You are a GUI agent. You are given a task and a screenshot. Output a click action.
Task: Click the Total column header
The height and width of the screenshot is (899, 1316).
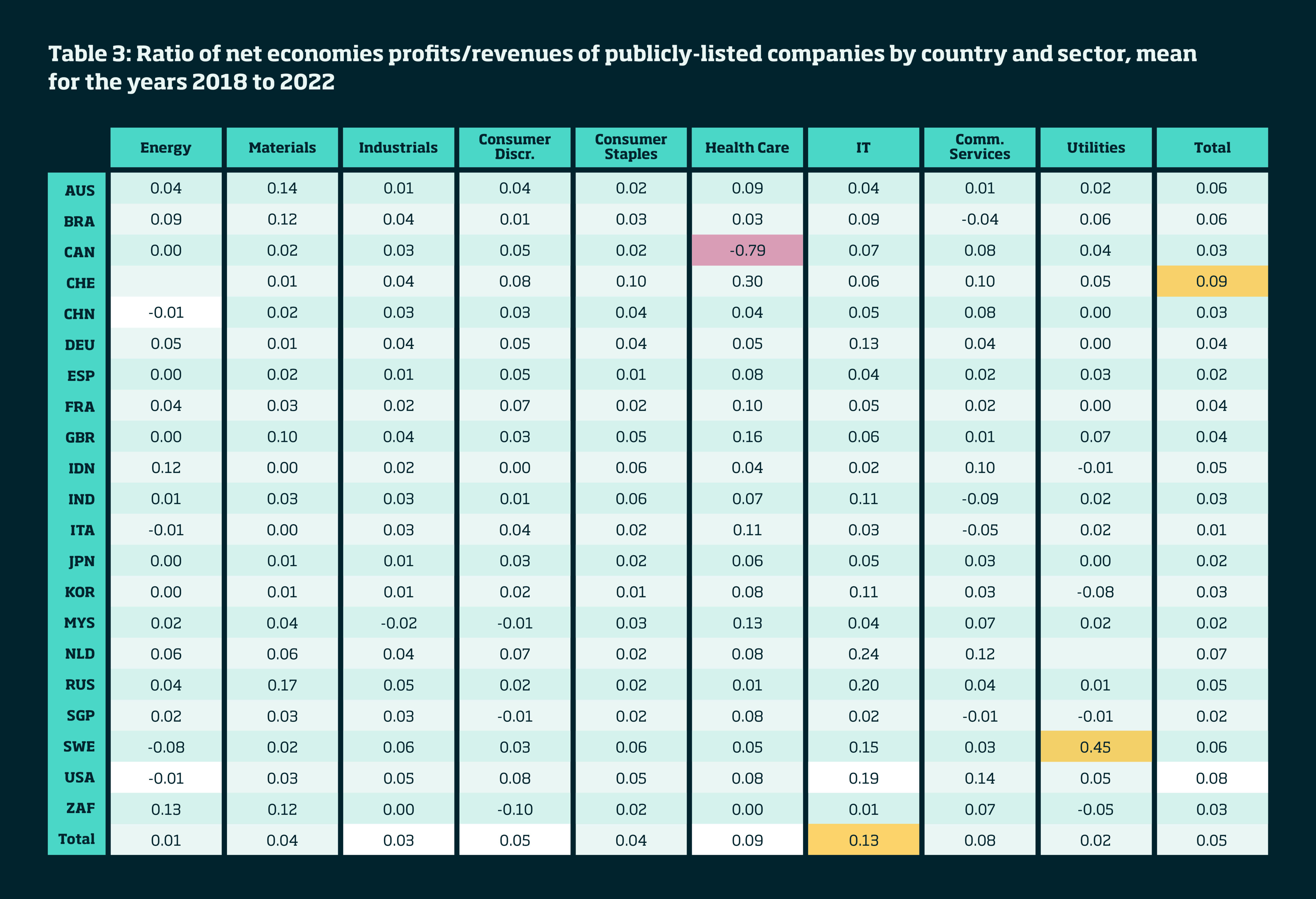click(1212, 148)
